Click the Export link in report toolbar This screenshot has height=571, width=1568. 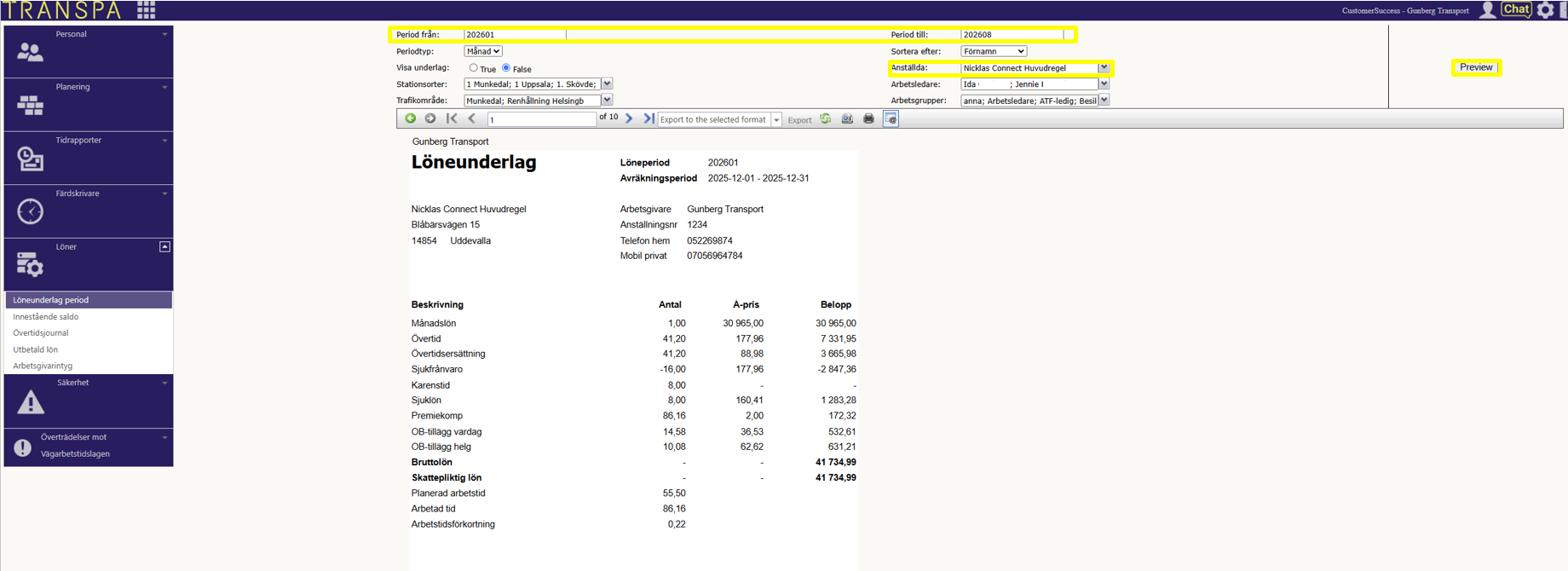pos(799,120)
